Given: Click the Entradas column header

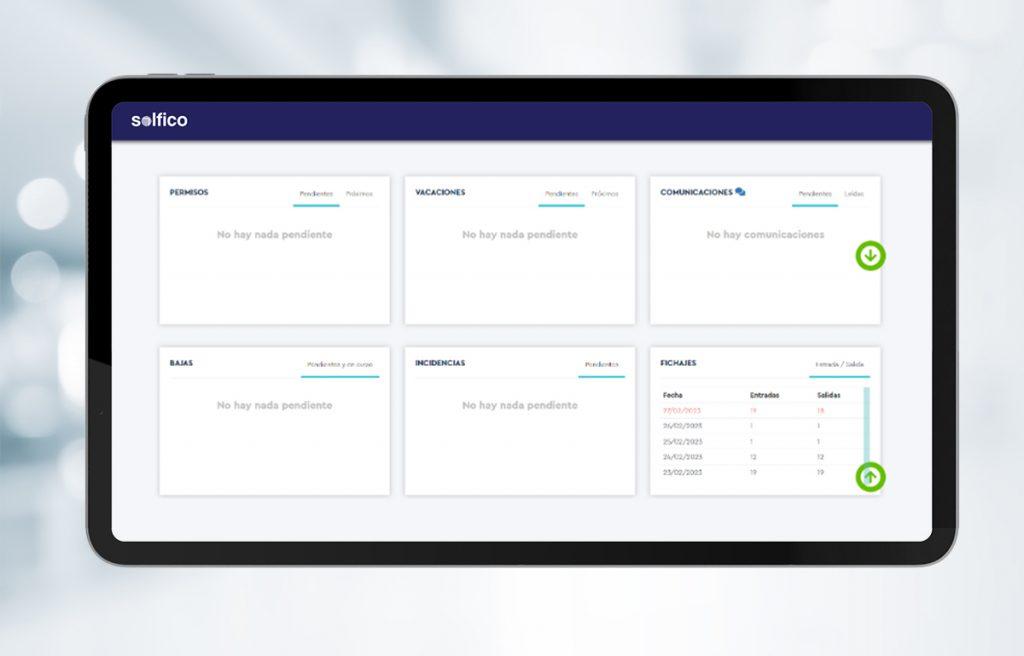Looking at the screenshot, I should click(765, 393).
